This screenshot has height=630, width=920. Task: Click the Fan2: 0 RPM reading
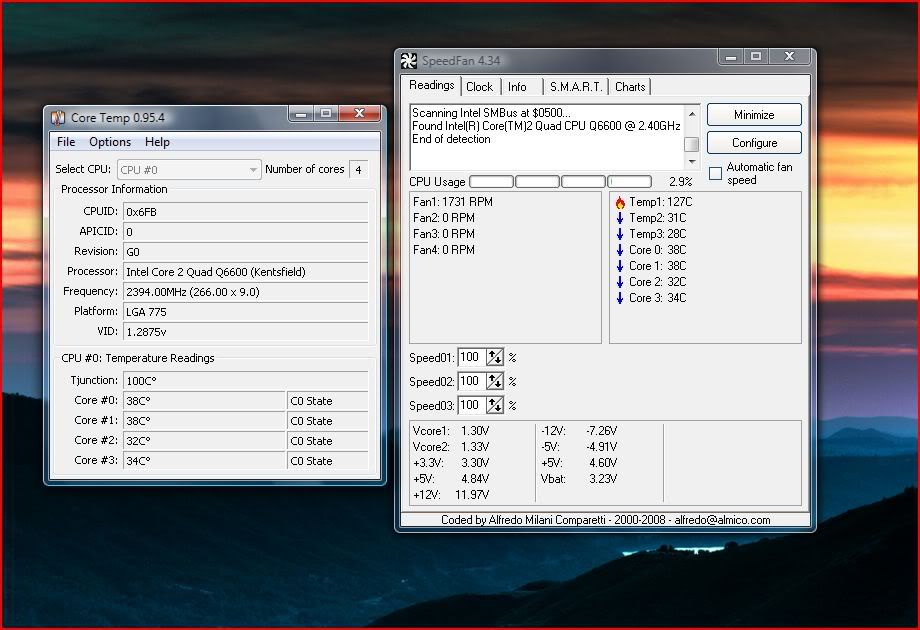tap(444, 218)
